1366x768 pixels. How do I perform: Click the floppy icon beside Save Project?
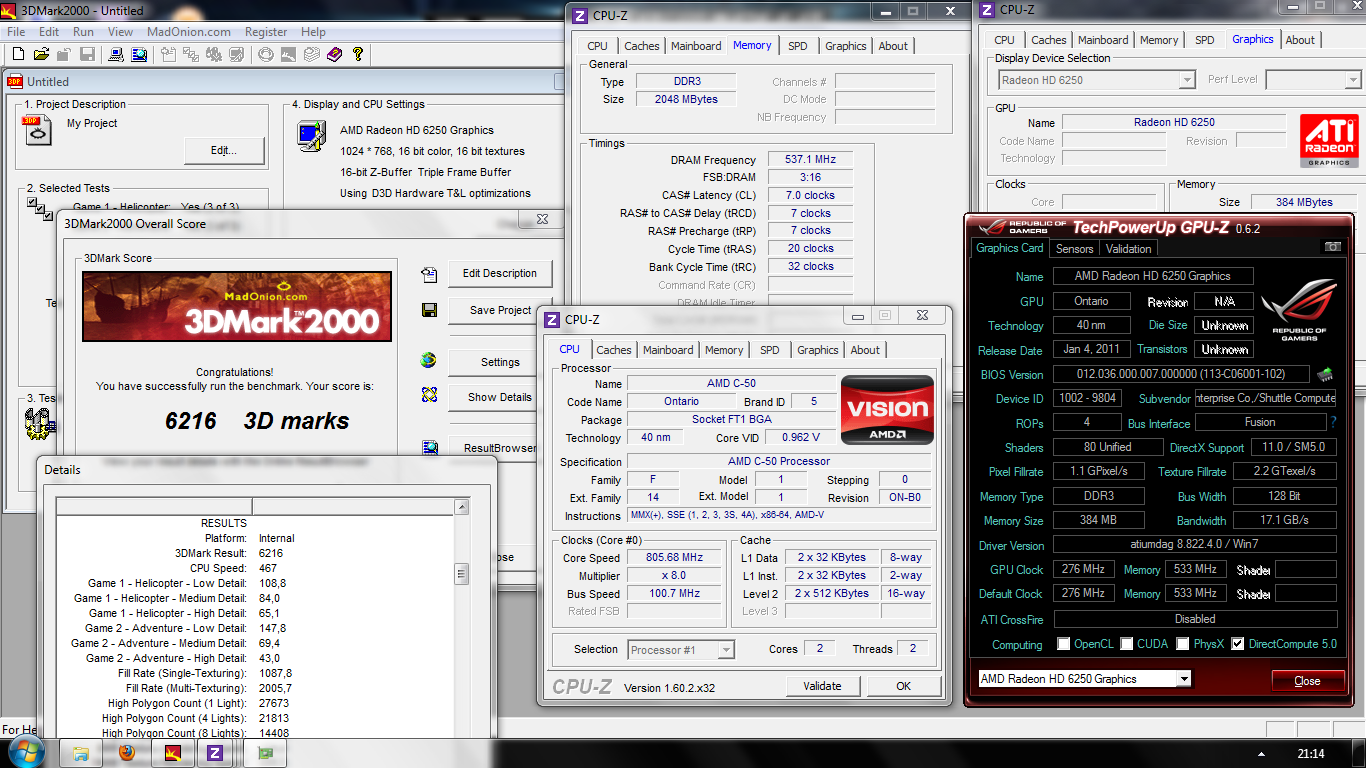click(x=430, y=310)
